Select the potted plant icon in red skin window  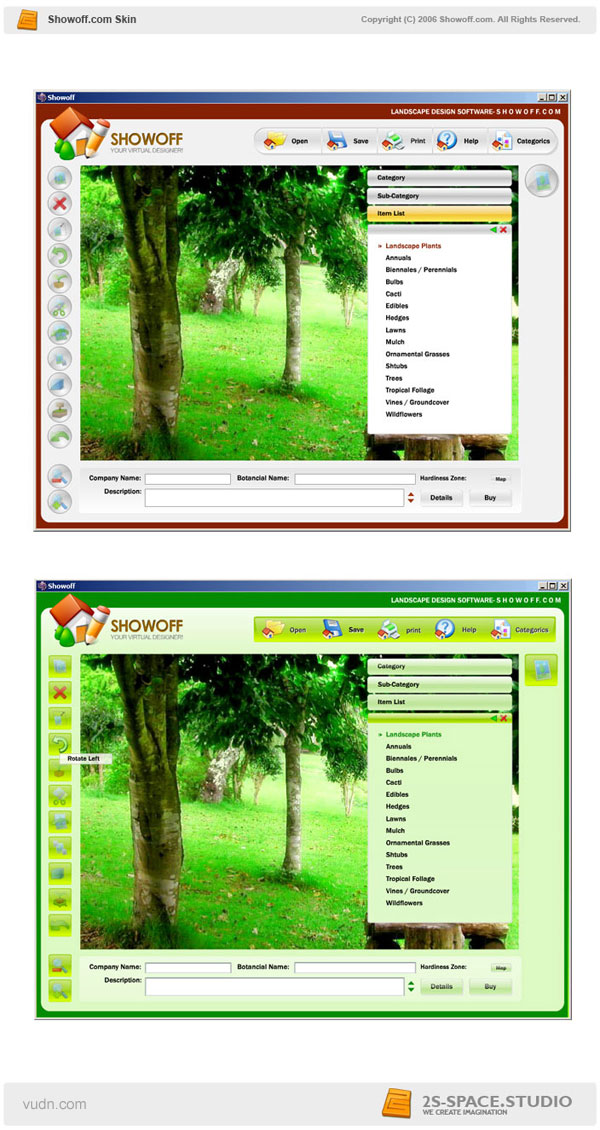(x=60, y=281)
